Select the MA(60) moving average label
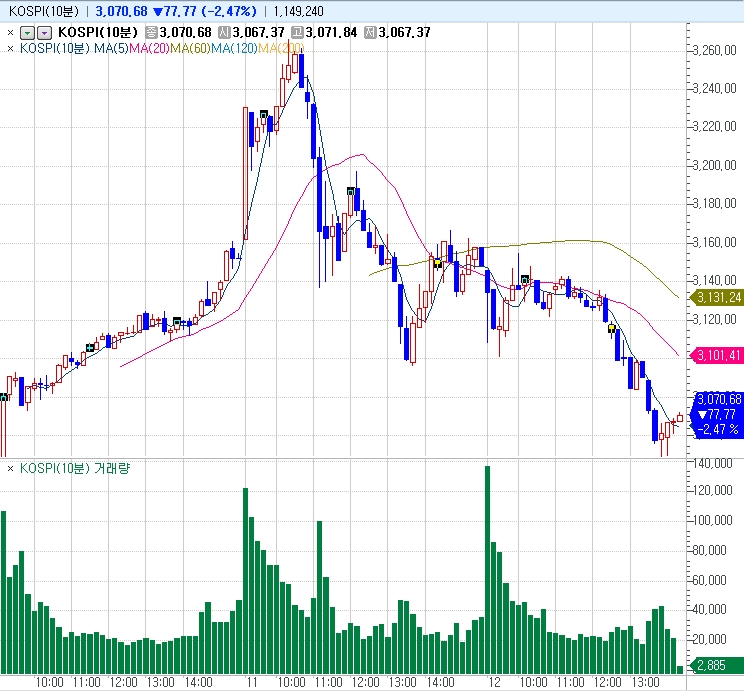 [x=192, y=47]
